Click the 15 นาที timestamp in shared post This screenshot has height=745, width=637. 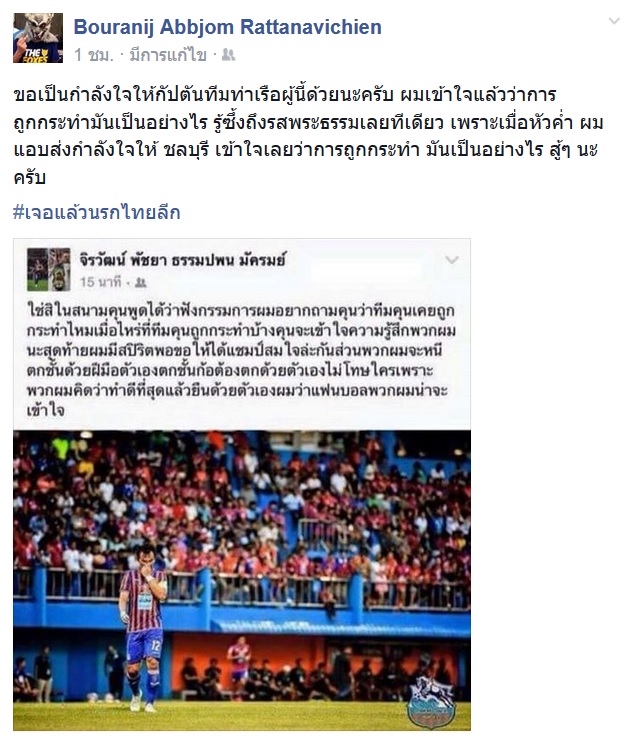click(100, 282)
